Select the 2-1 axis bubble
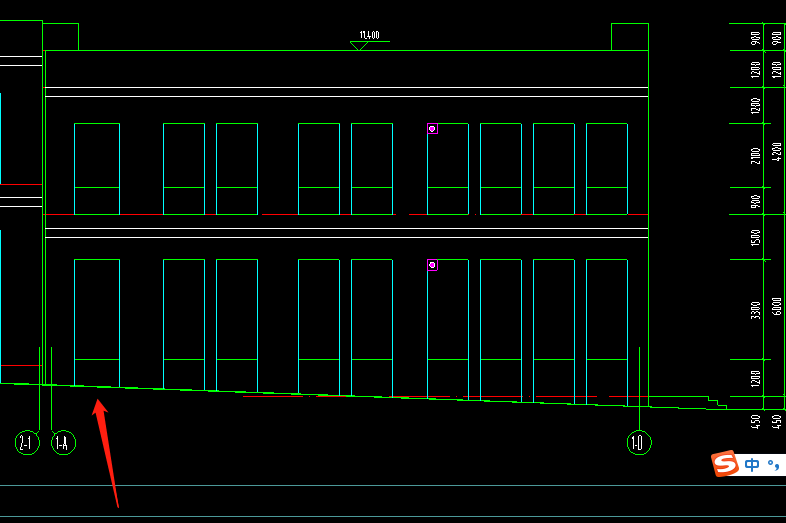Image resolution: width=786 pixels, height=523 pixels. 27,443
